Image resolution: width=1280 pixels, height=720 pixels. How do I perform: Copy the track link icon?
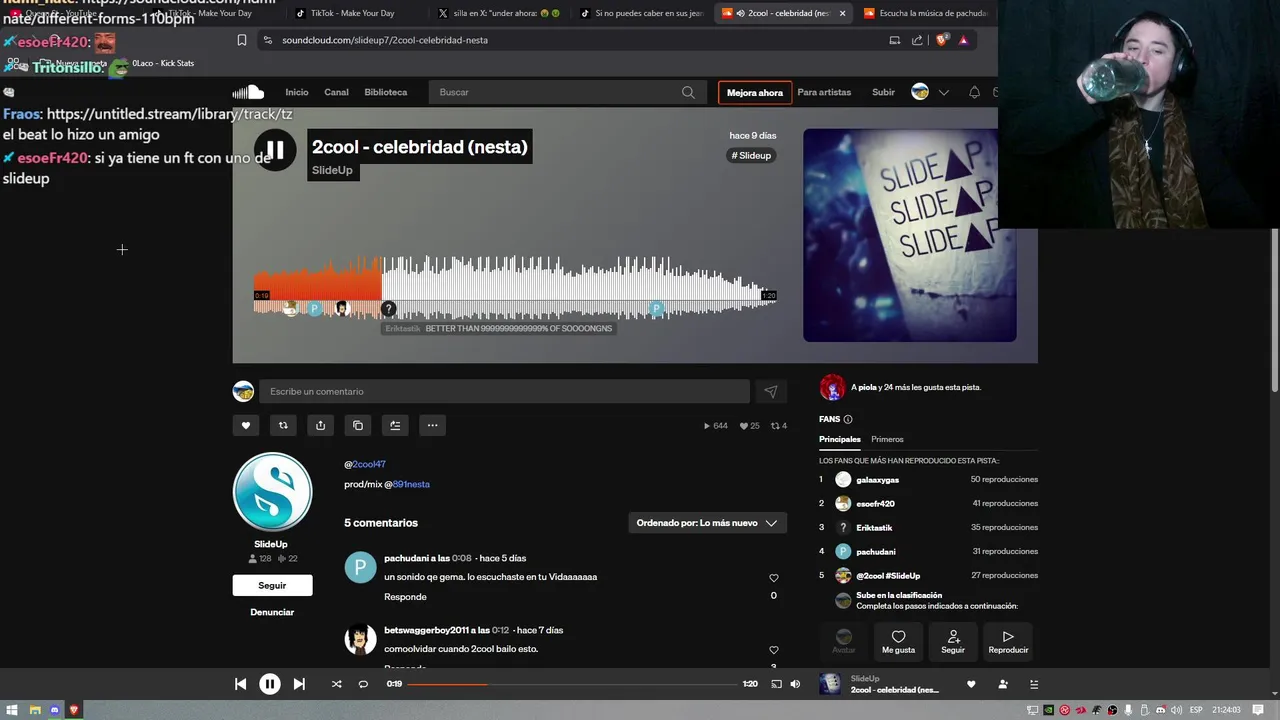tap(358, 425)
